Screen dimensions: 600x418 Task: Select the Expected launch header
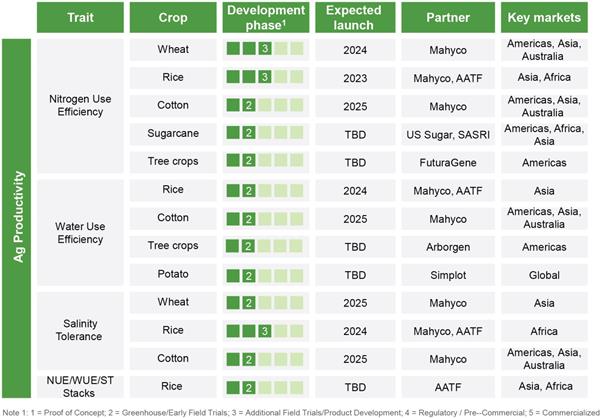(x=355, y=18)
